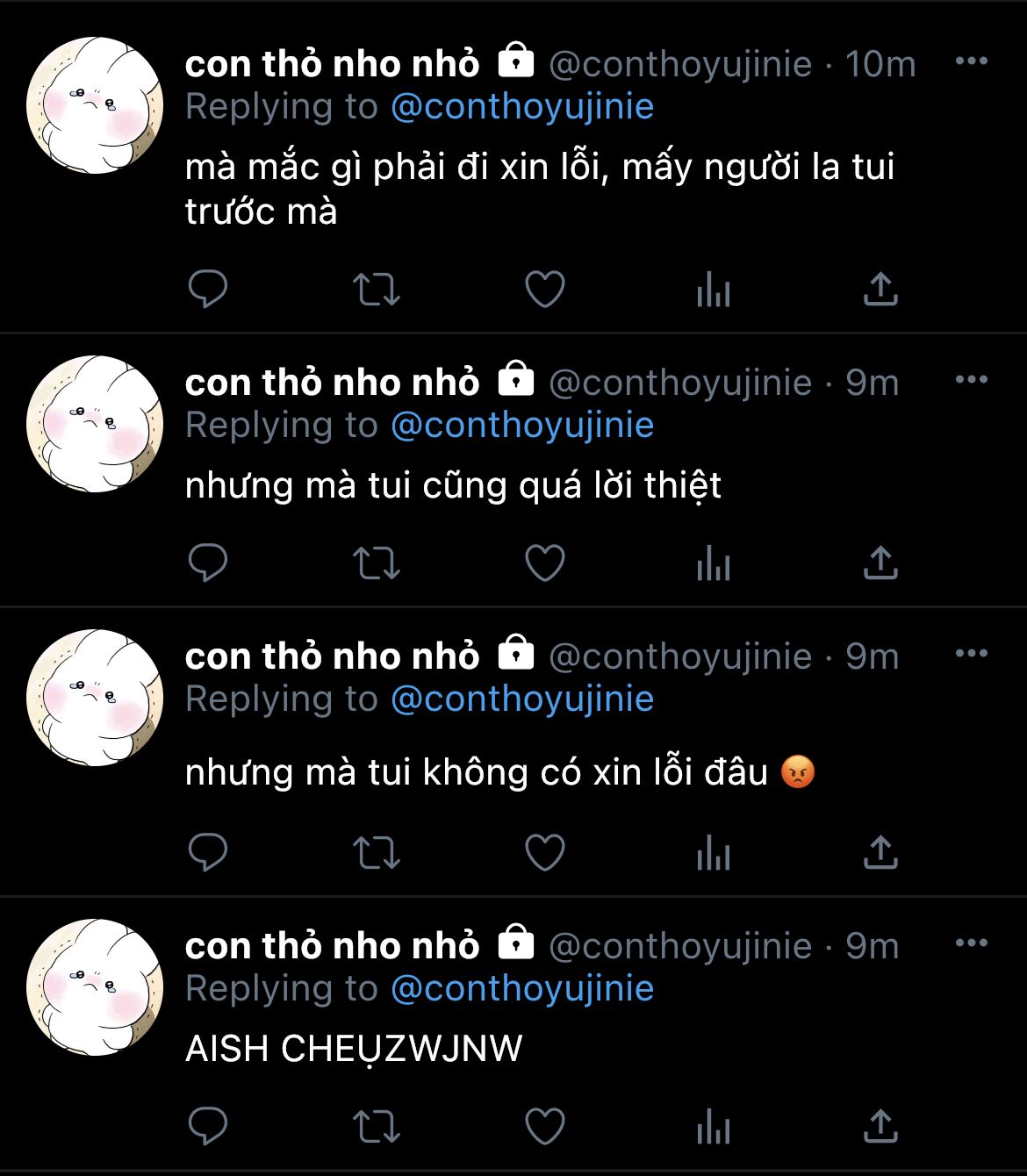View analytics for 'cũng quá lời thiệt' tweet
The image size is (1027, 1176).
pos(713,563)
